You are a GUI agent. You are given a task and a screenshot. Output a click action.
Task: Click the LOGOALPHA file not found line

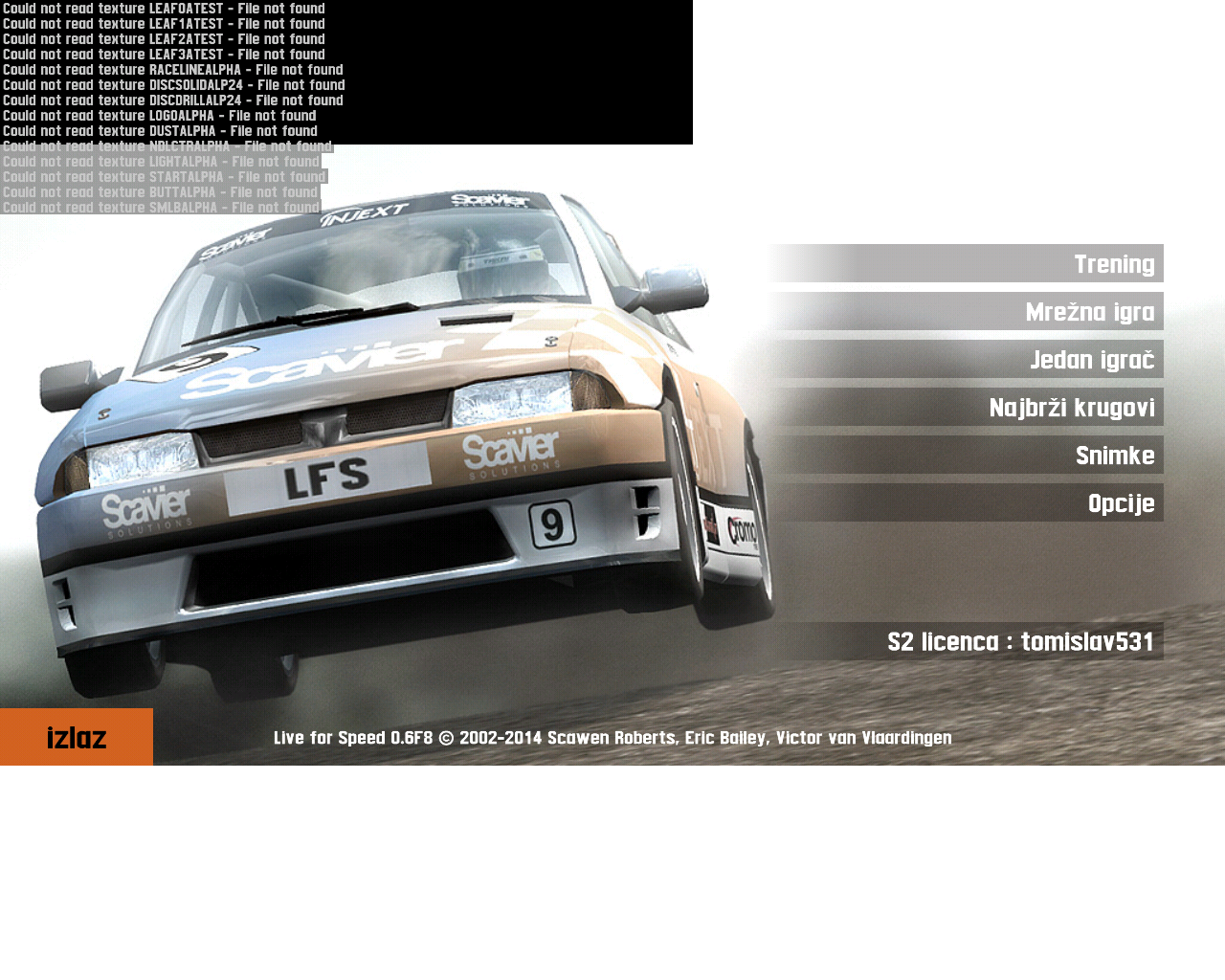click(159, 115)
